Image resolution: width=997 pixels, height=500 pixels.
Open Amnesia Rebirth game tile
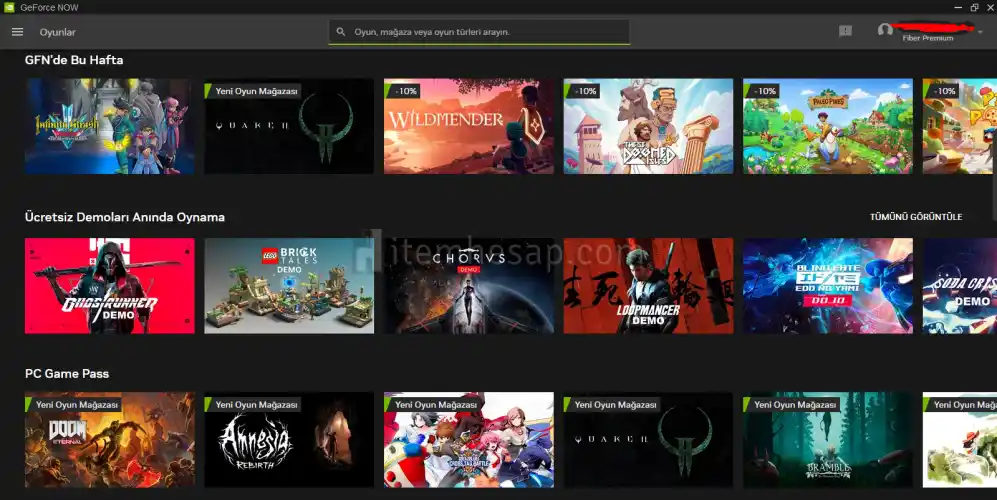pos(289,440)
